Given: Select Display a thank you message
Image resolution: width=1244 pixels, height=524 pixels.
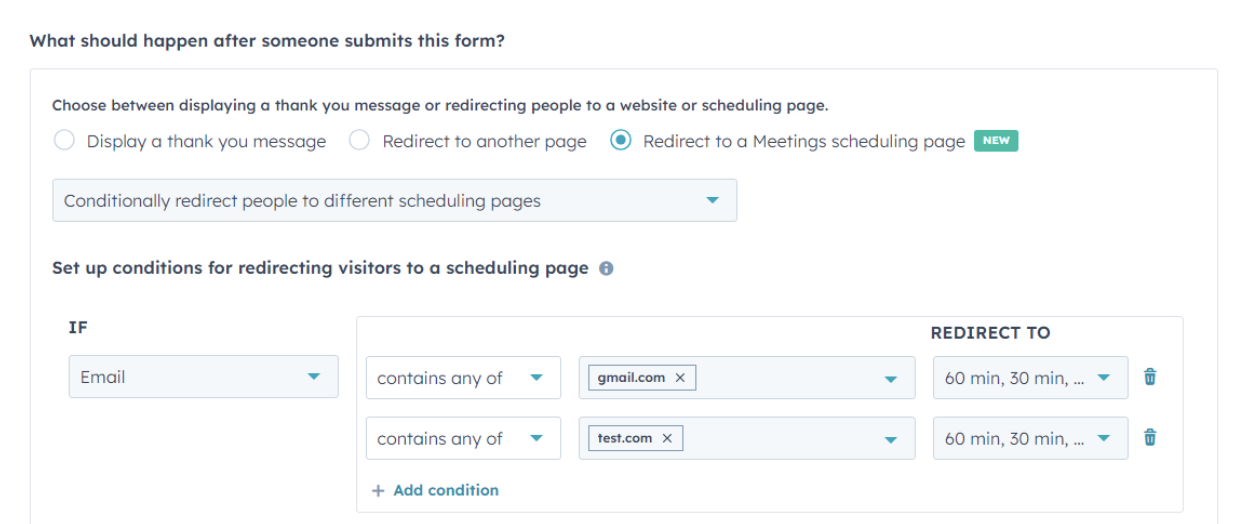Looking at the screenshot, I should pos(65,141).
